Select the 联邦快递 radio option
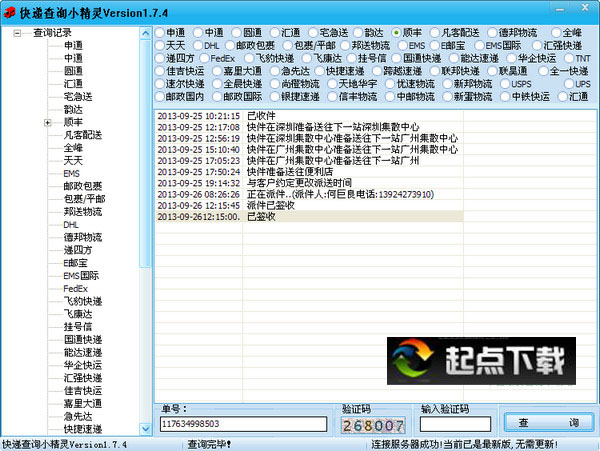This screenshot has width=600, height=451. [x=435, y=71]
